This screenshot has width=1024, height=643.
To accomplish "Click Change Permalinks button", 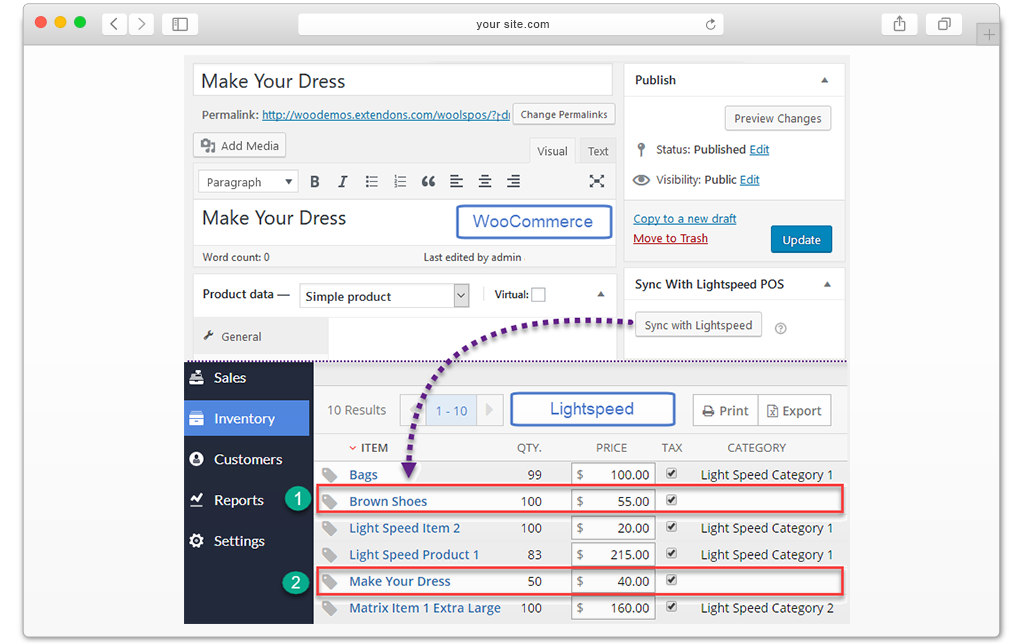I will tap(564, 115).
